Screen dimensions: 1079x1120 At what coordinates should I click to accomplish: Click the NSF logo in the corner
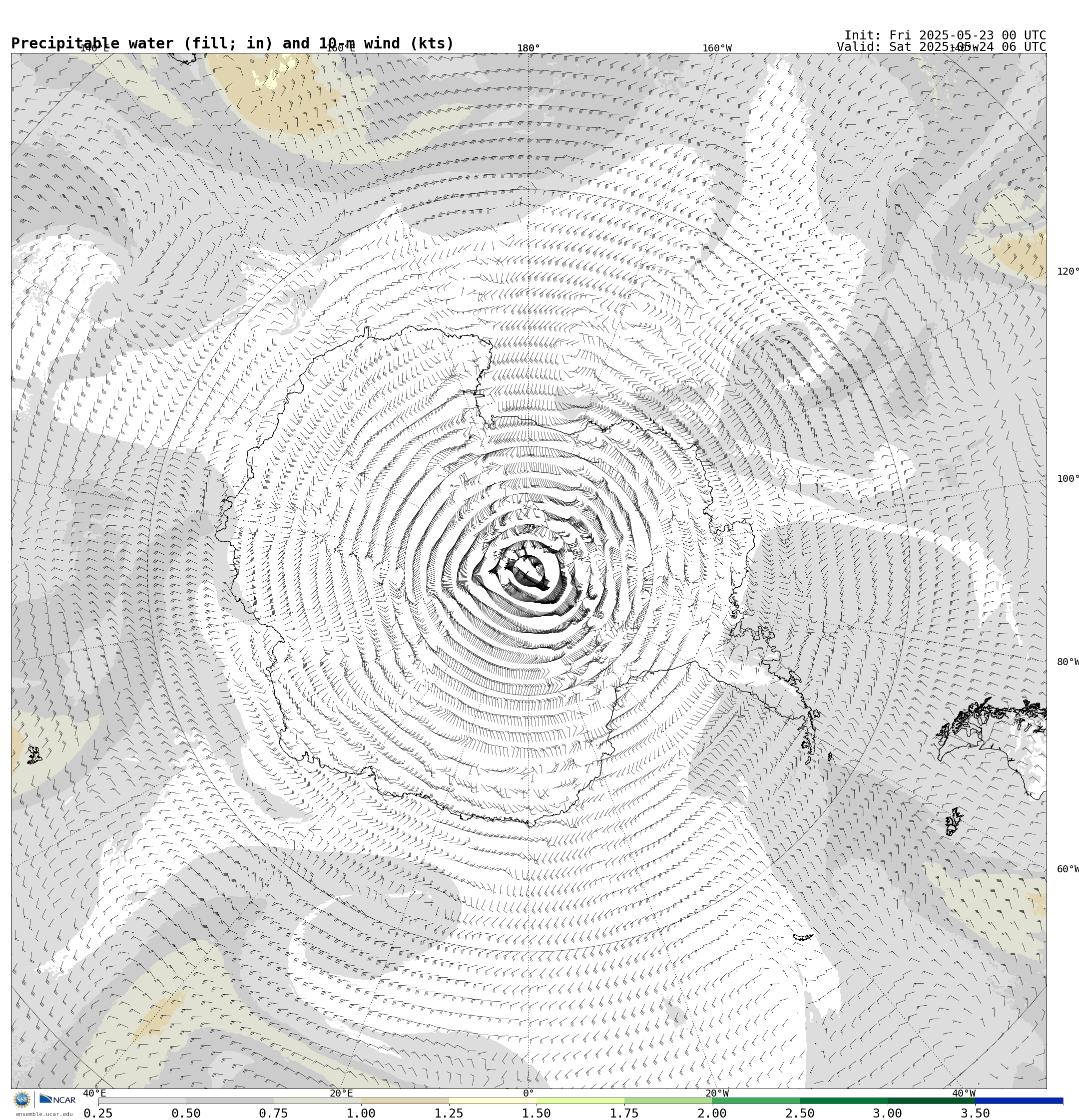click(x=21, y=1100)
